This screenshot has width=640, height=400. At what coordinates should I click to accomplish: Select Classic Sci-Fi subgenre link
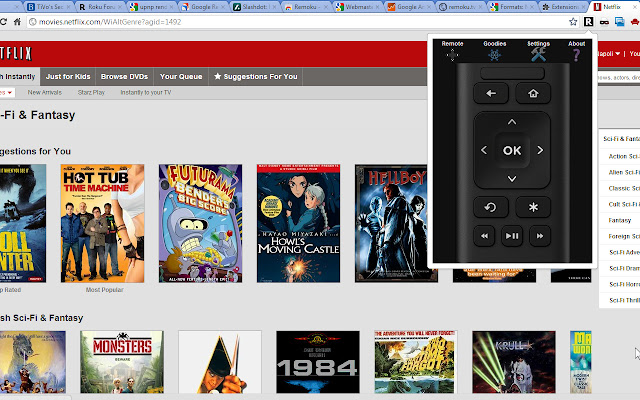[x=624, y=188]
